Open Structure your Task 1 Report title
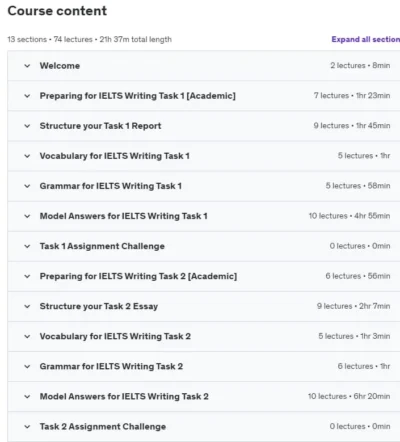This screenshot has width=400, height=442. tap(100, 126)
